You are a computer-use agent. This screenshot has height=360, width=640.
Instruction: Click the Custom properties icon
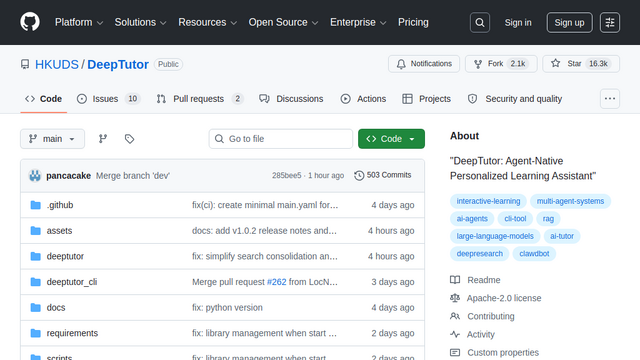(455, 352)
